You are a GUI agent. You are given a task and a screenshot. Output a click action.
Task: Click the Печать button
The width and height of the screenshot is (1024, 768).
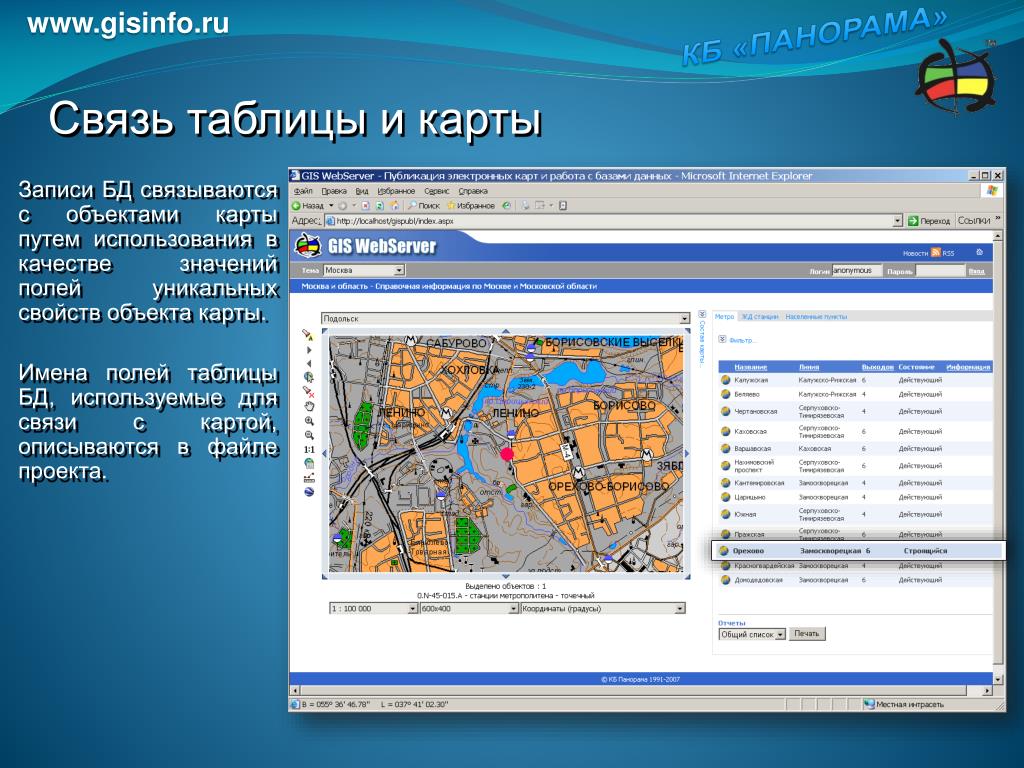click(807, 633)
